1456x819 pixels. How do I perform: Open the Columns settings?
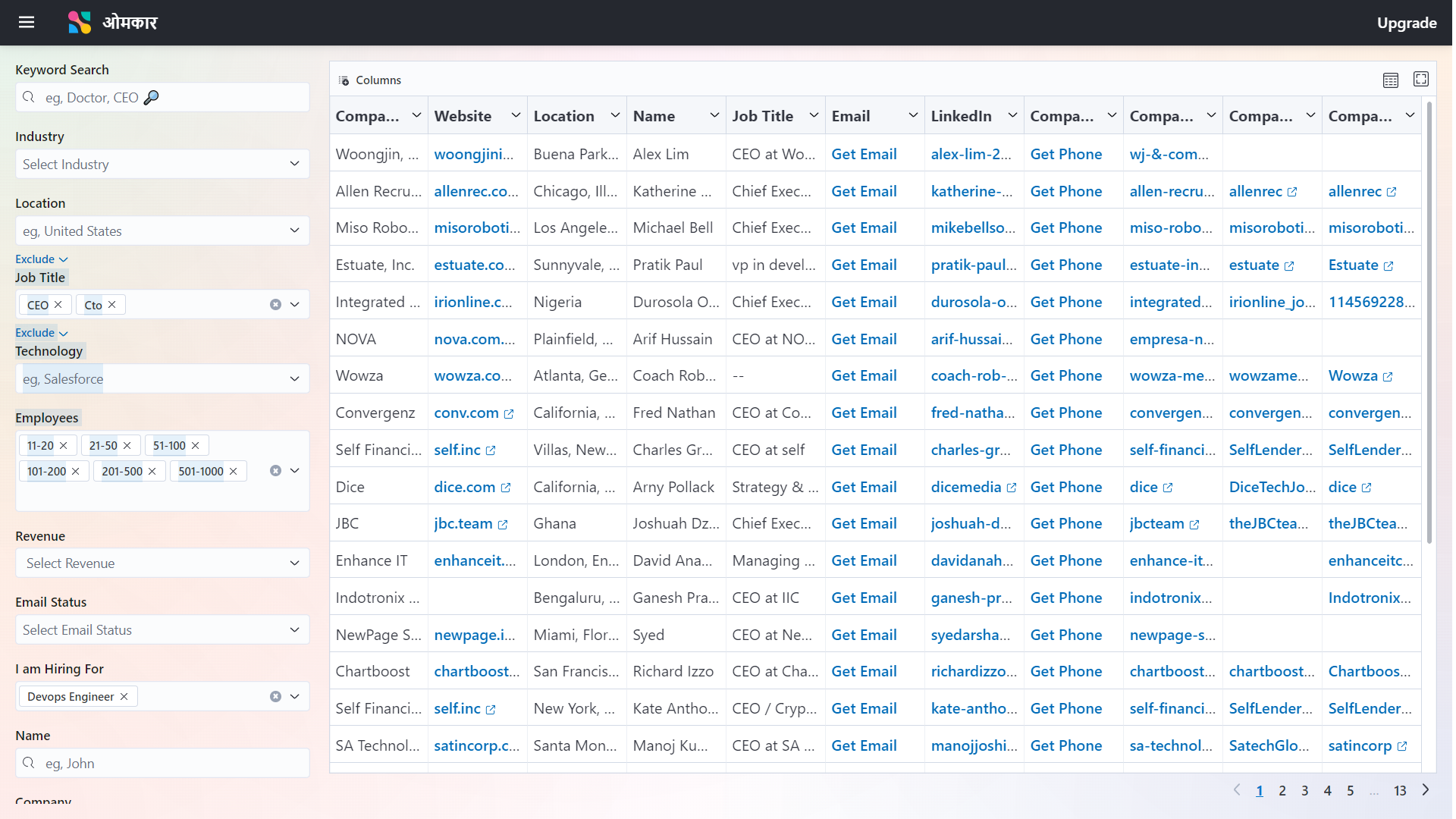(370, 80)
